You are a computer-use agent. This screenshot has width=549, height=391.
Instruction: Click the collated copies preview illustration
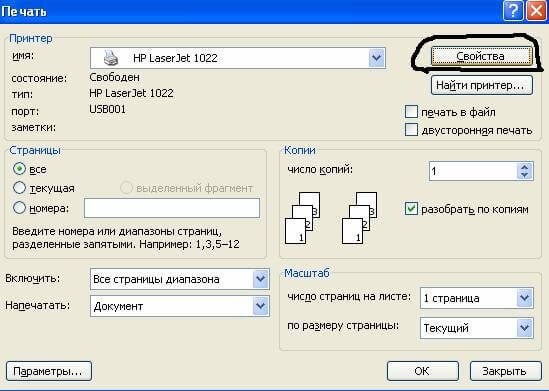click(x=331, y=218)
